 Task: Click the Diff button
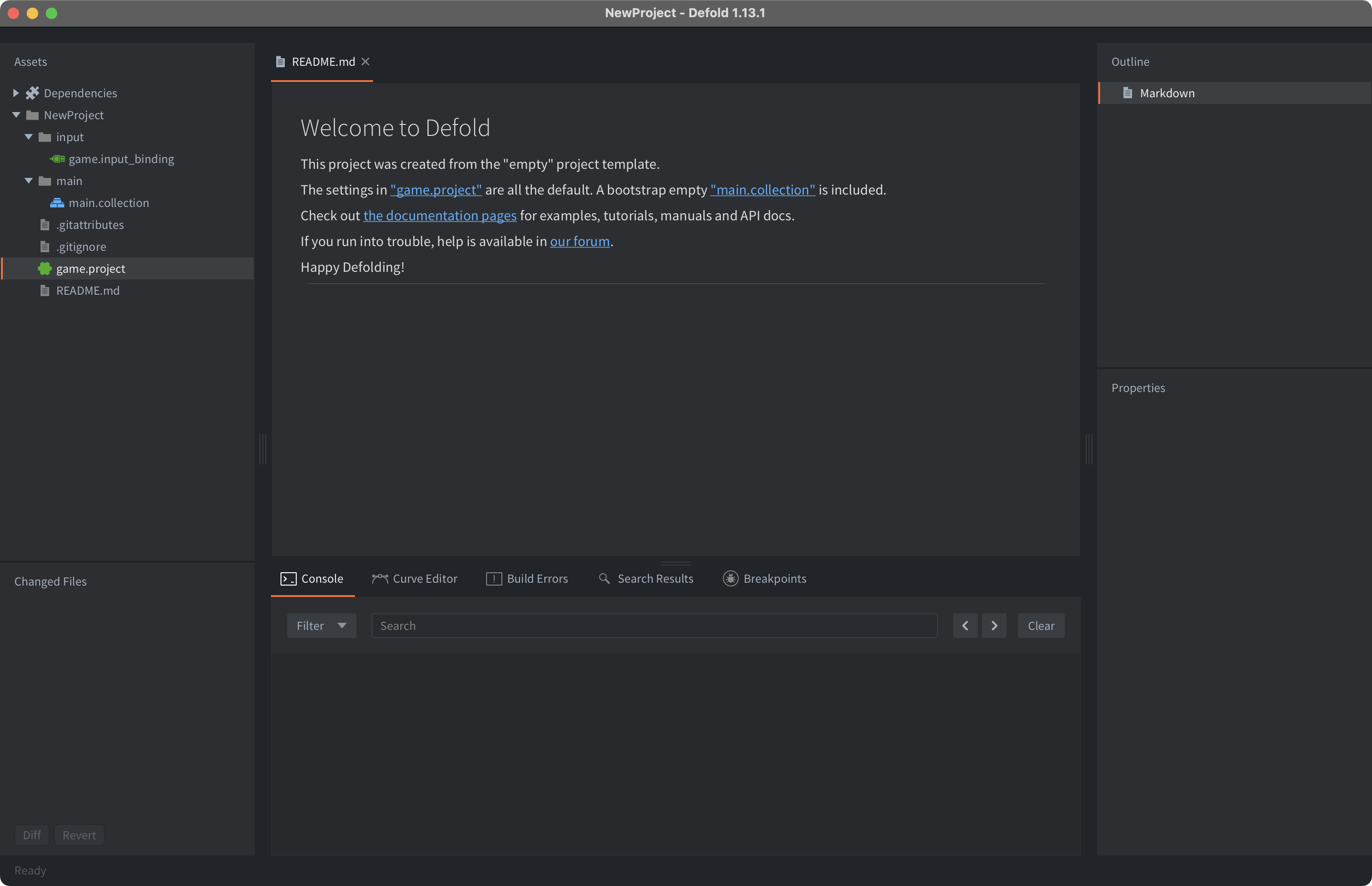pos(32,835)
